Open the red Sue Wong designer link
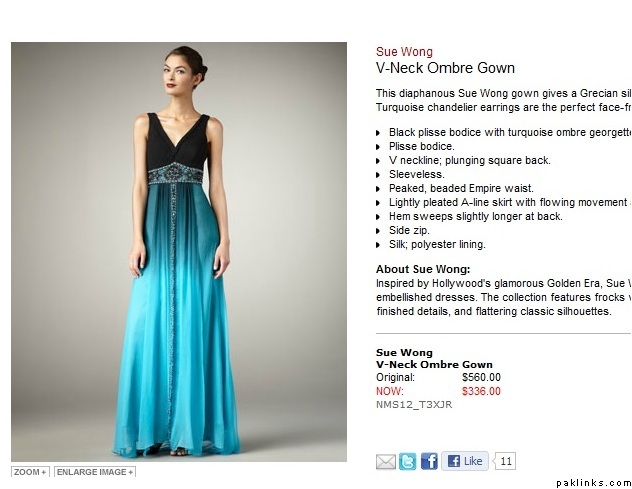632x489 pixels. coord(404,52)
